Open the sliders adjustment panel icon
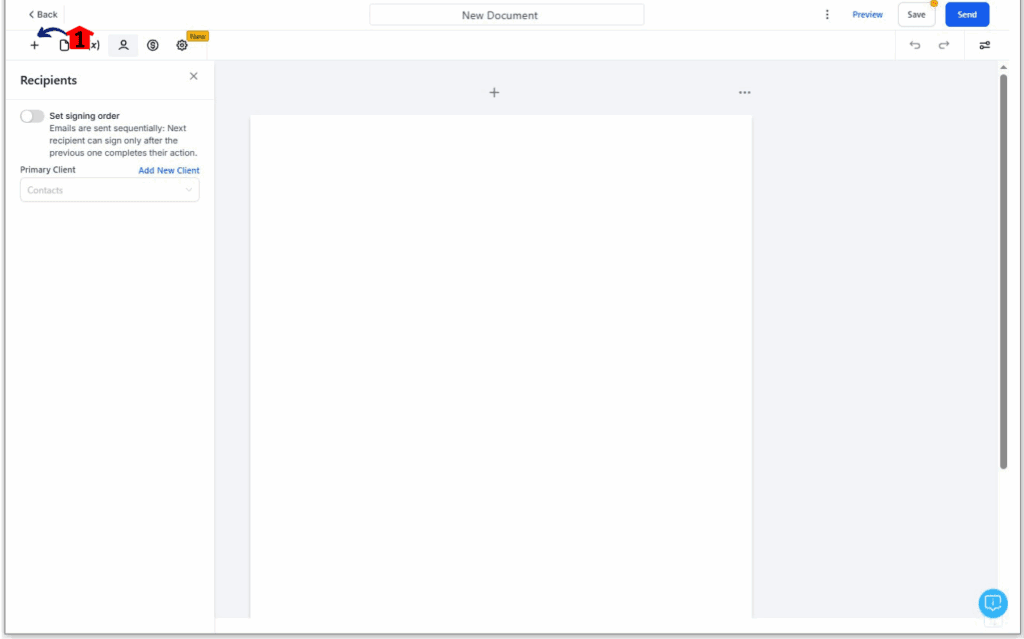 tap(984, 45)
